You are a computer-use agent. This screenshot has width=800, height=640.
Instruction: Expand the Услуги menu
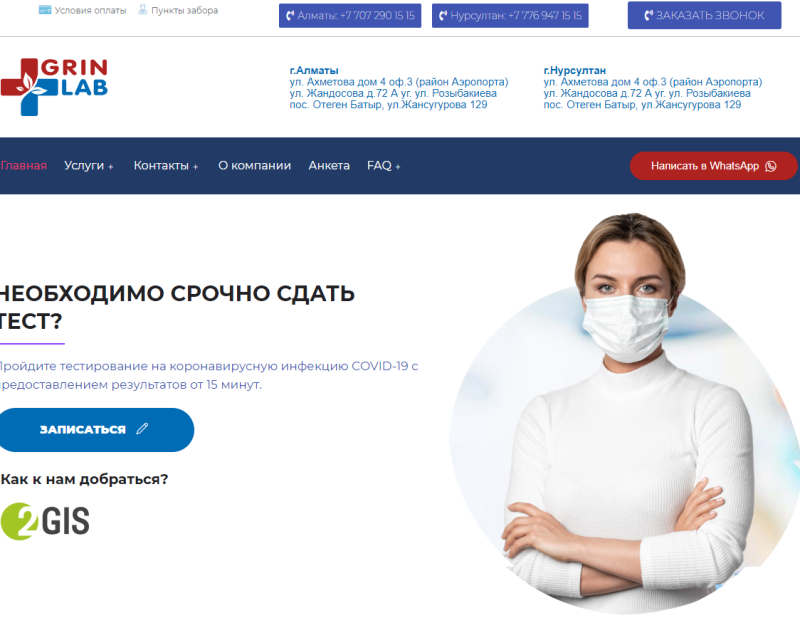pos(89,166)
